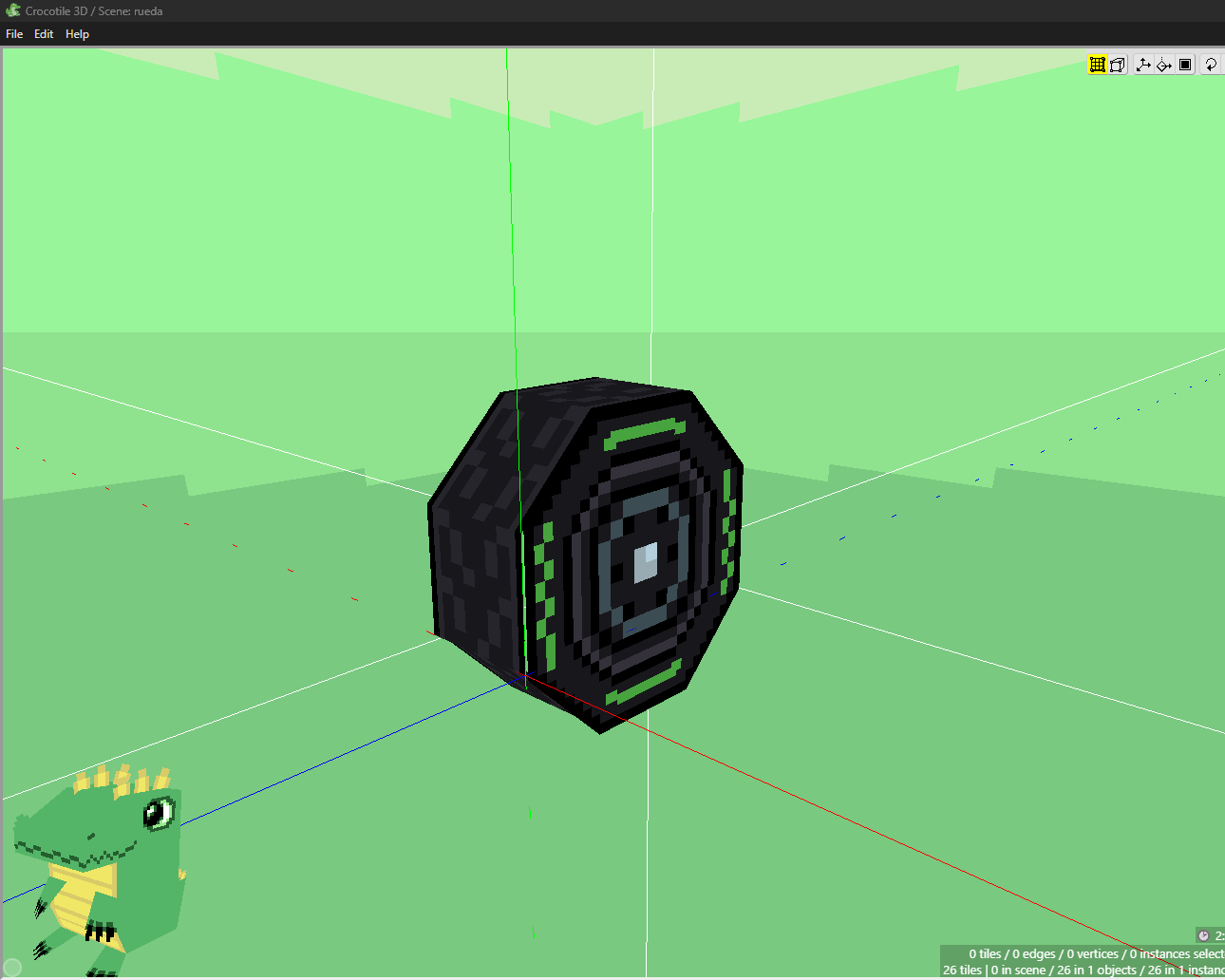Click the three-axis arrows icon
Image resolution: width=1225 pixels, height=980 pixels.
[1143, 65]
